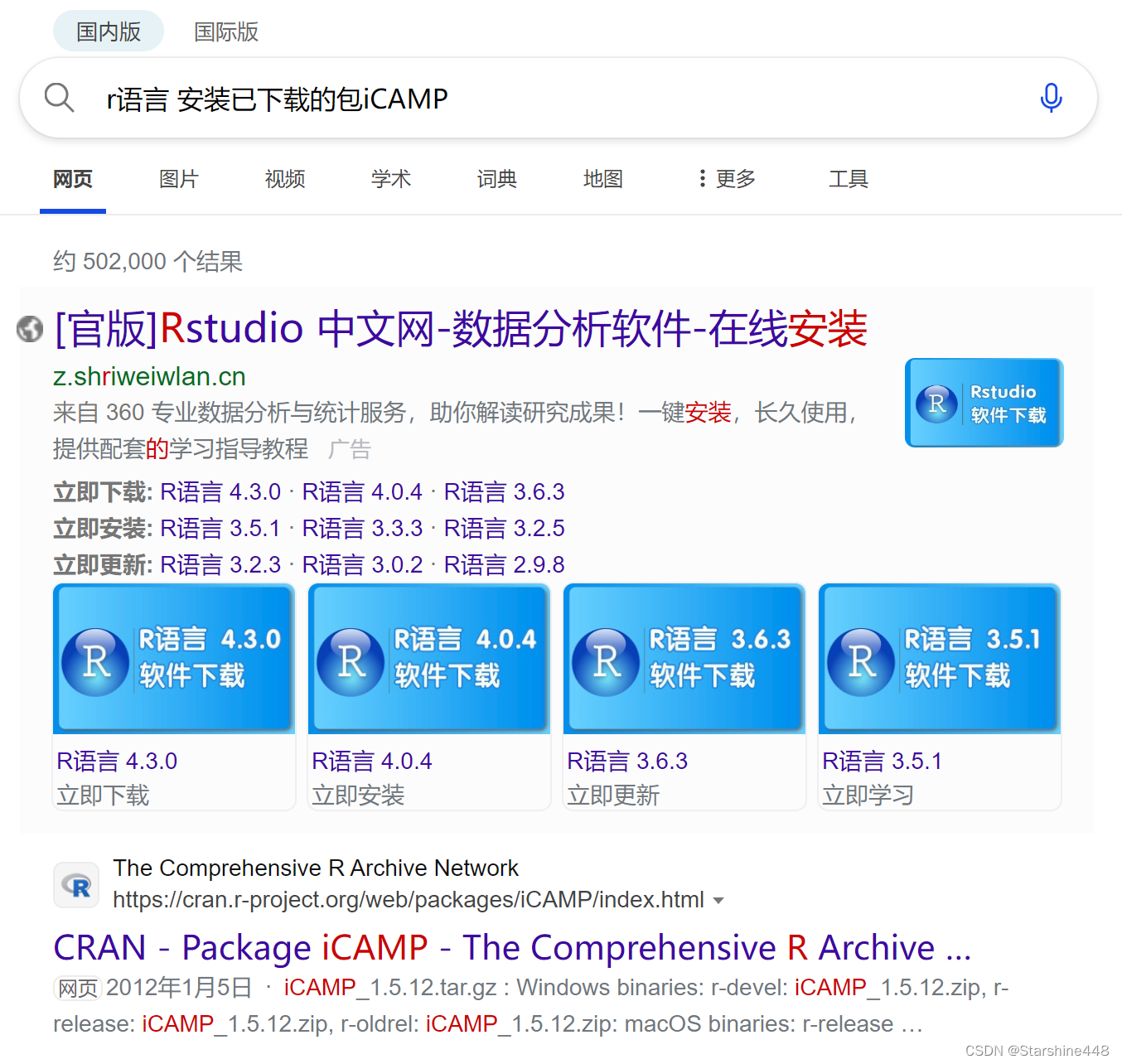Viewport: 1122px width, 1064px height.
Task: Open the R语言 4.3.0 download thumbnail
Action: click(x=173, y=659)
